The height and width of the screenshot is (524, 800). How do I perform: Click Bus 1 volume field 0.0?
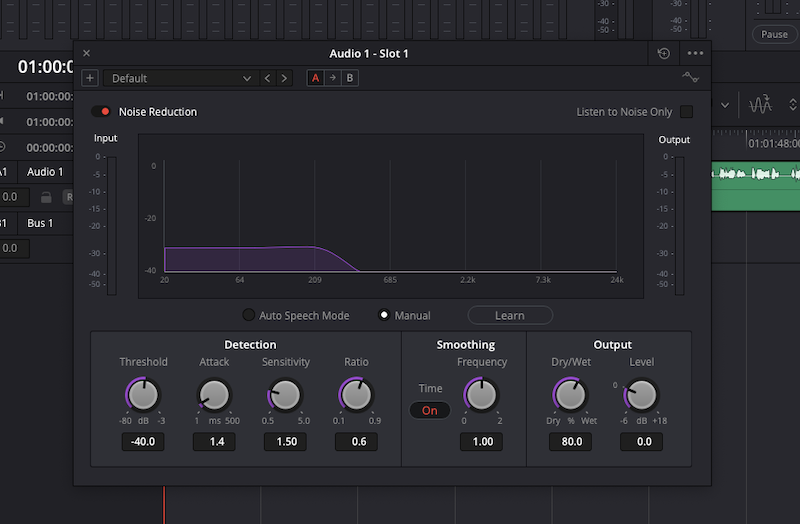[13, 248]
